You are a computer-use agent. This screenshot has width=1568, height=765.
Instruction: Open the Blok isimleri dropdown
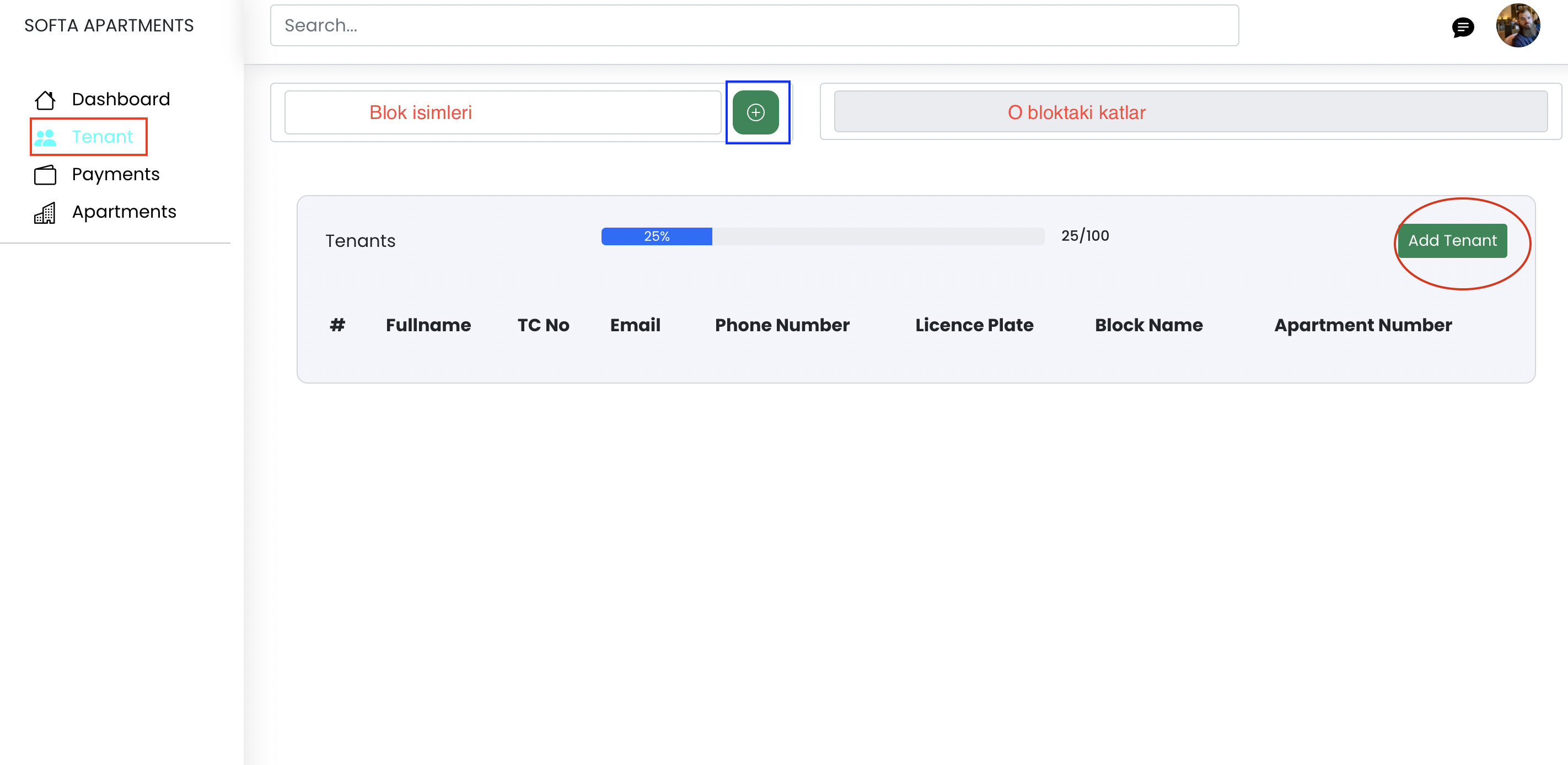pos(502,112)
